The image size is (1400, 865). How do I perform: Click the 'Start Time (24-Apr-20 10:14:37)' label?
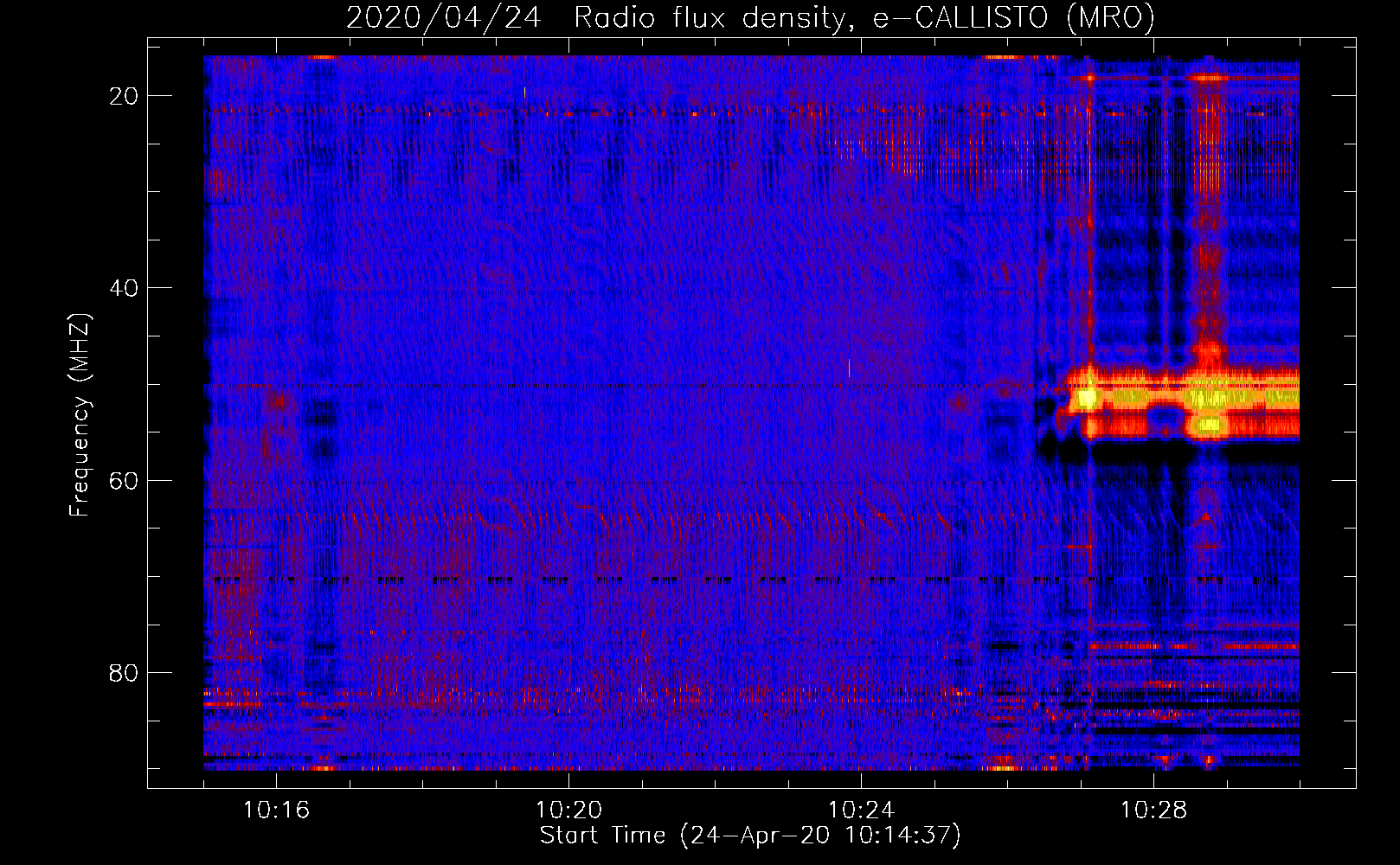coord(750,836)
